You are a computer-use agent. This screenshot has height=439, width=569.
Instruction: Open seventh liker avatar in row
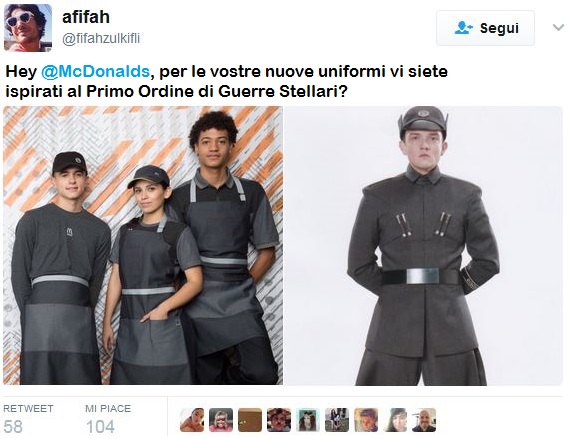pos(366,420)
